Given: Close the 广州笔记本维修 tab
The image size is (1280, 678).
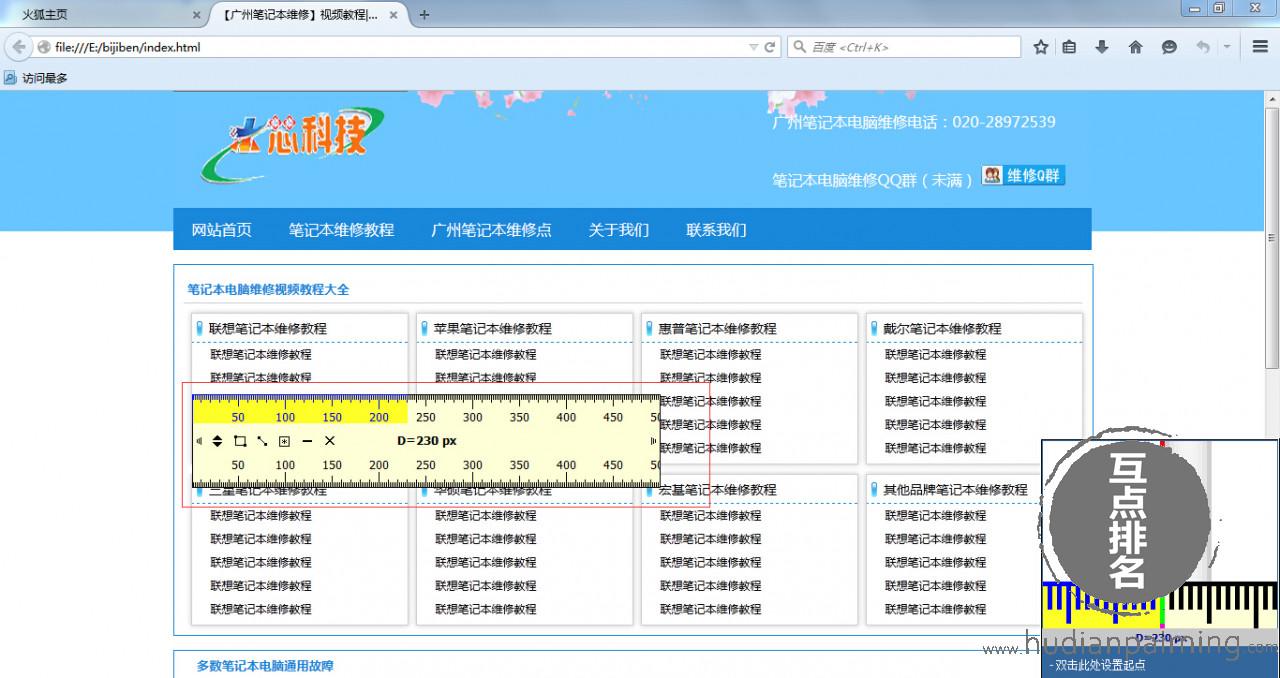Looking at the screenshot, I should coord(394,15).
